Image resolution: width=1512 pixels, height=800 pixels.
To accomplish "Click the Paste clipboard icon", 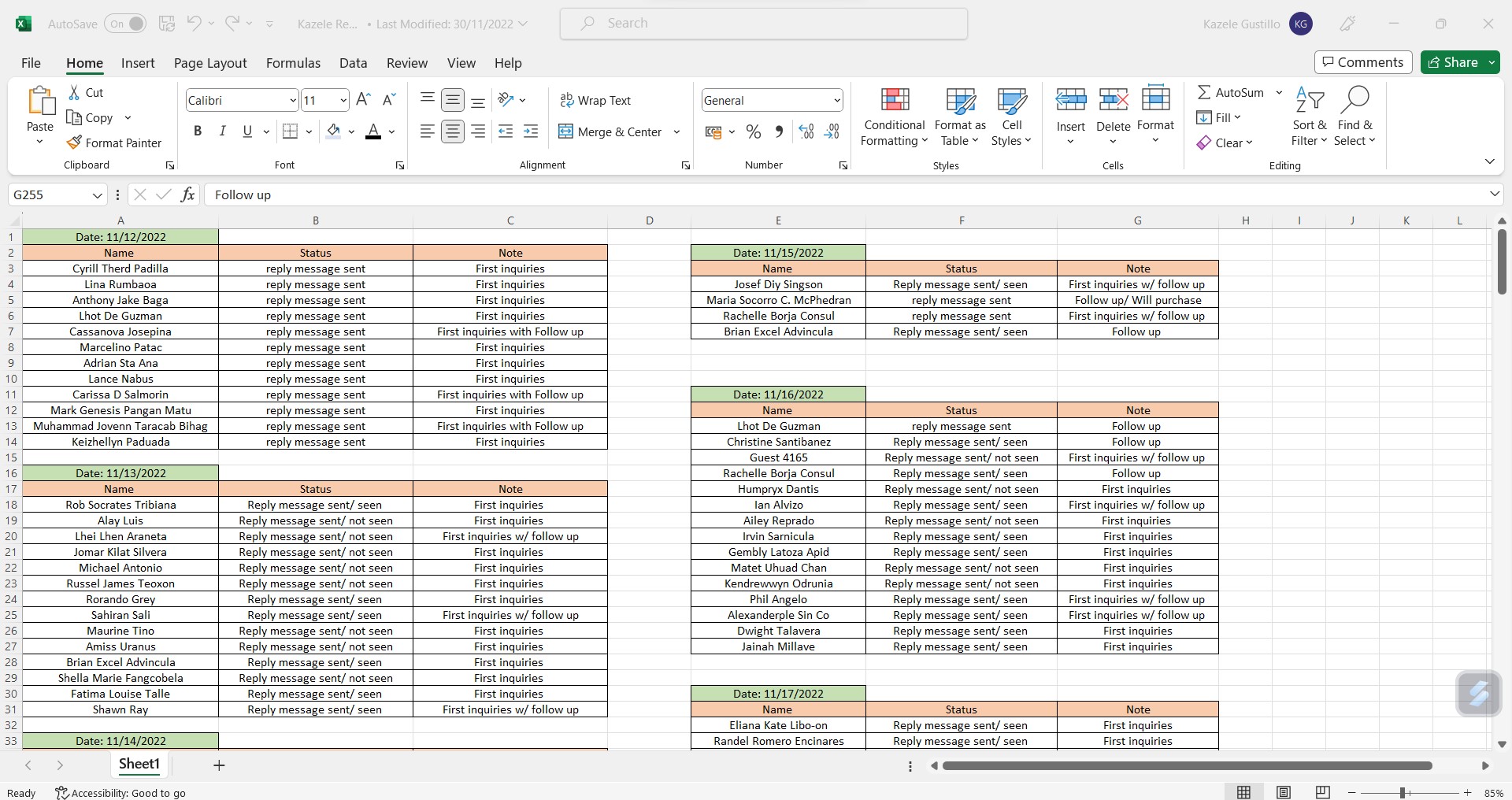I will coord(40,102).
